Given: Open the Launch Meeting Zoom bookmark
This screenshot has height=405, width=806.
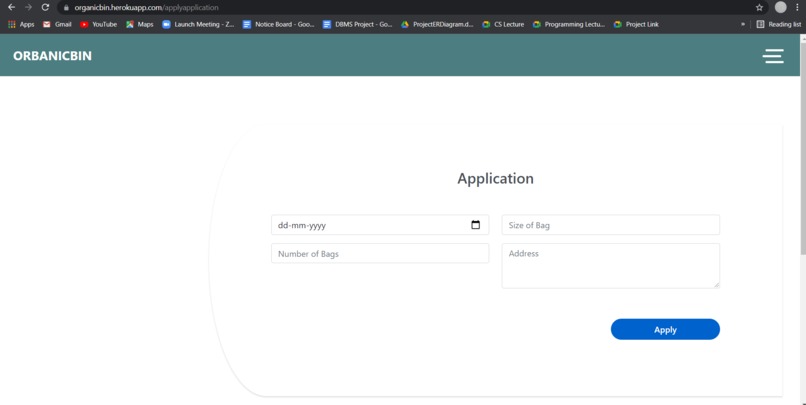Looking at the screenshot, I should (198, 24).
